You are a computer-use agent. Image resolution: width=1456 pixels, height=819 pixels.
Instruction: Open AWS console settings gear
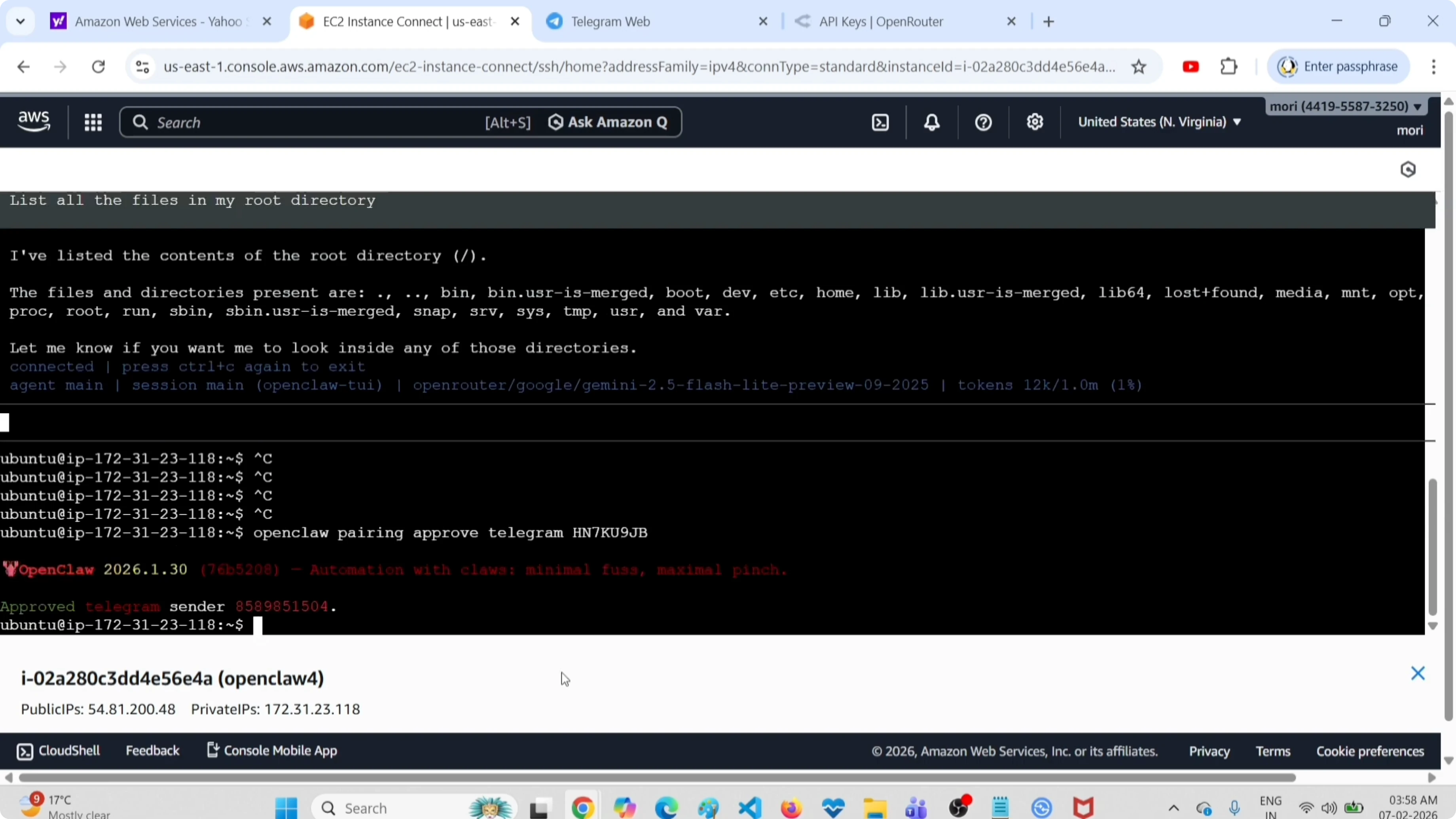(x=1034, y=122)
